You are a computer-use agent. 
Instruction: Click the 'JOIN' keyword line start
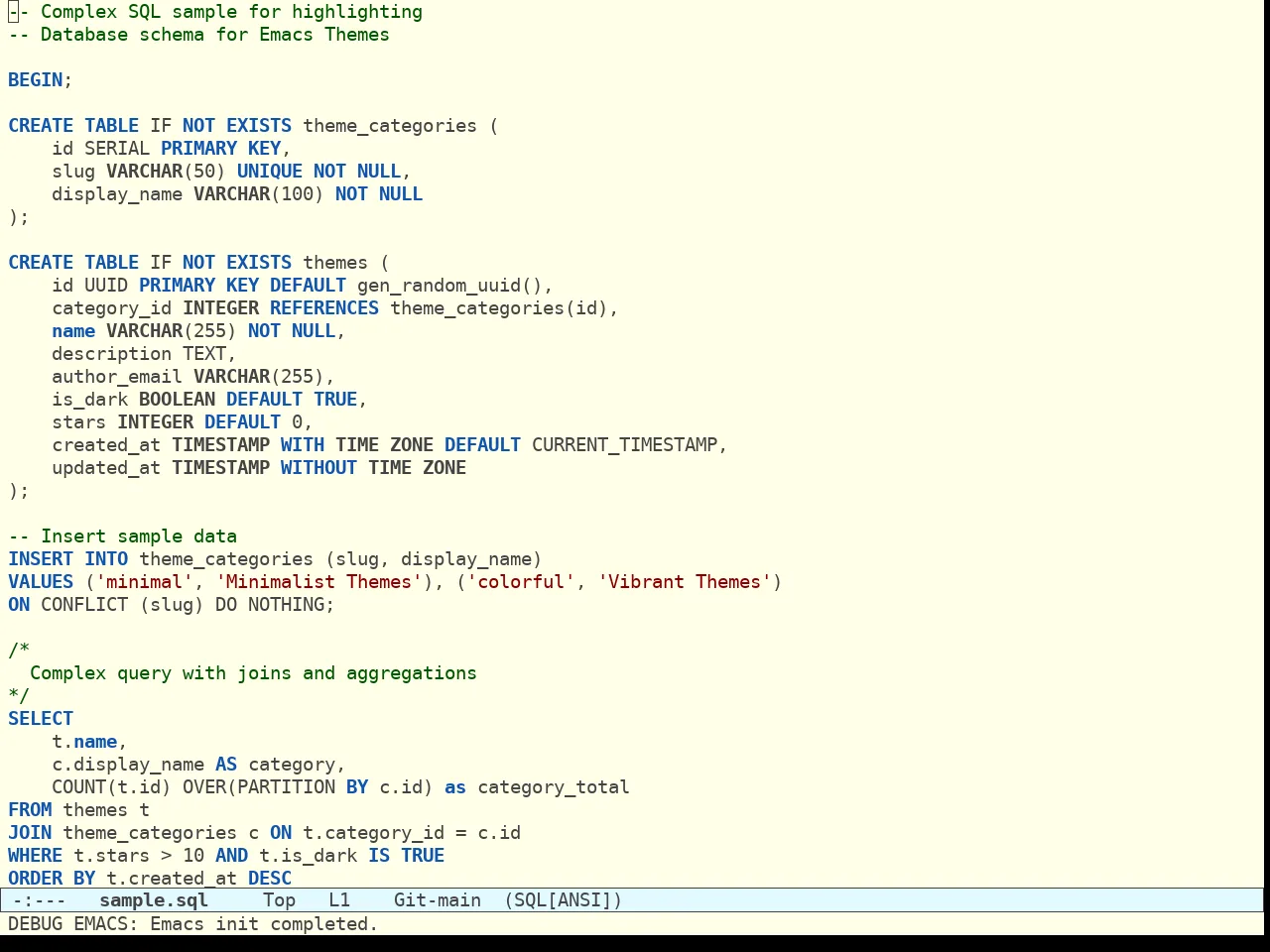(x=30, y=833)
